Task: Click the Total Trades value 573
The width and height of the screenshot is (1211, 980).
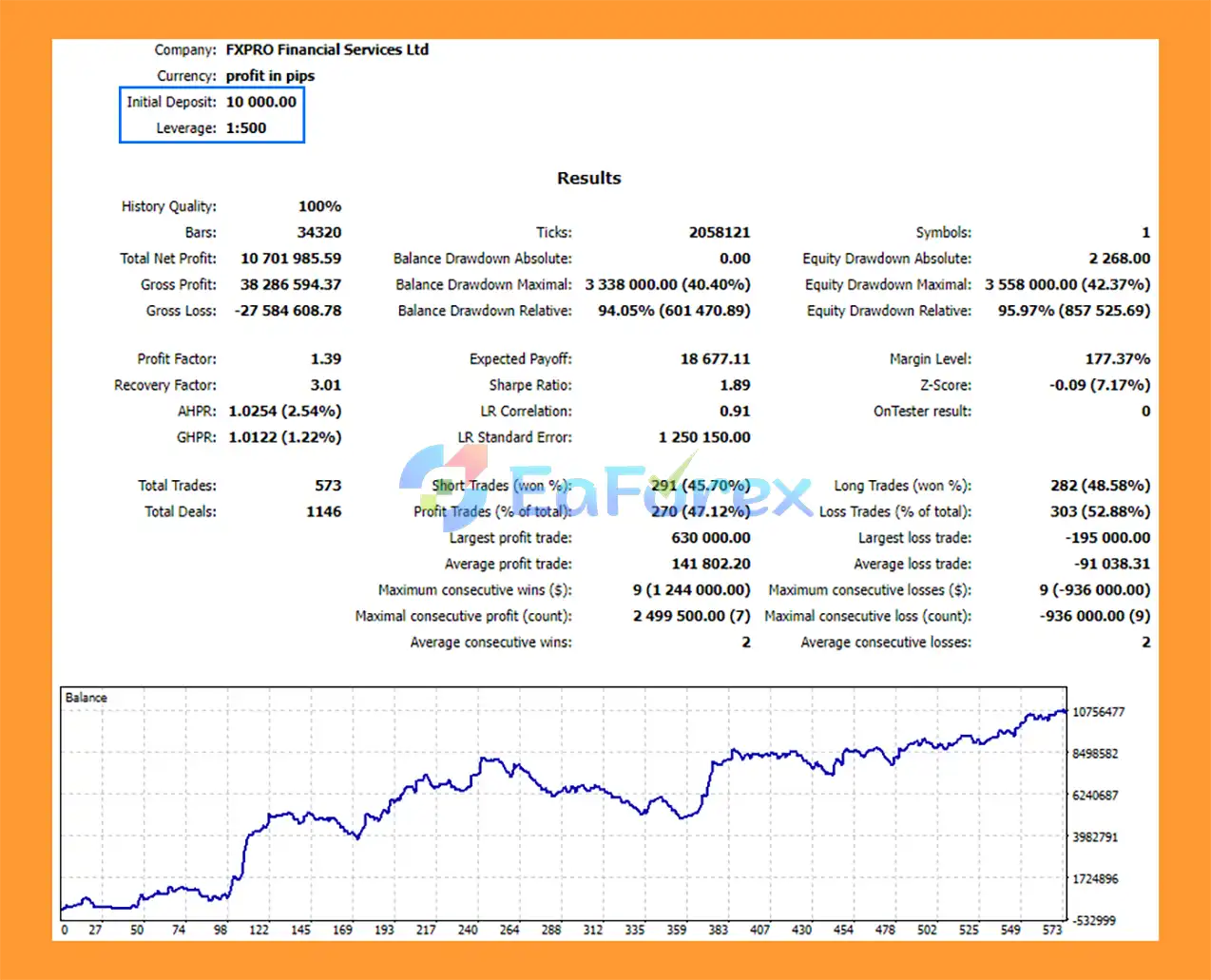Action: [x=328, y=486]
